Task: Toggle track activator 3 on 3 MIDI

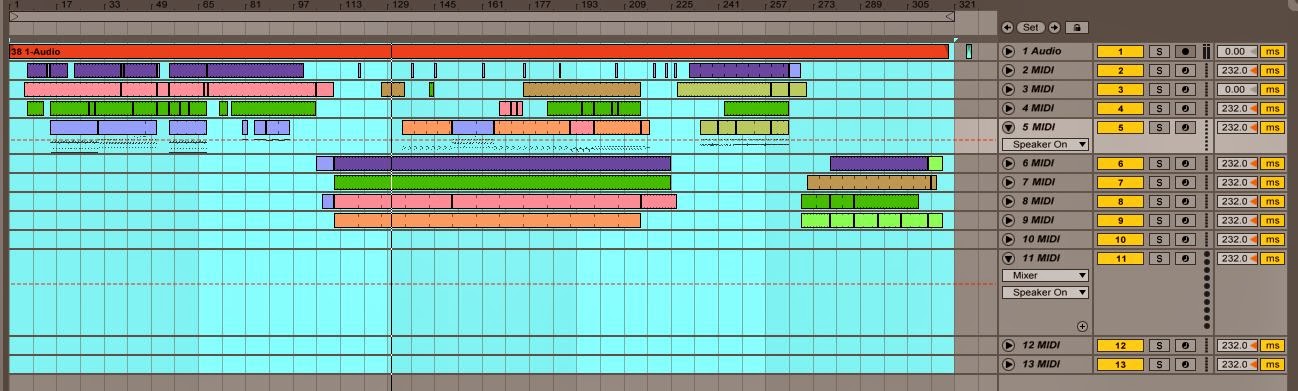Action: pos(1120,89)
